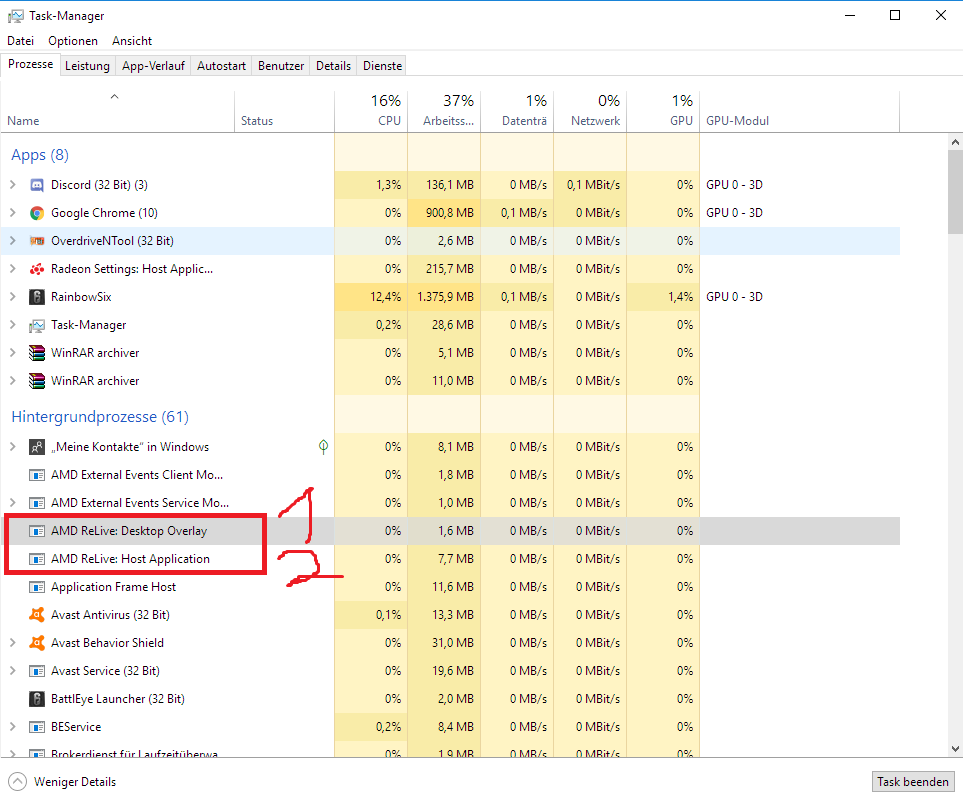The height and width of the screenshot is (803, 963).
Task: Click the Application Frame Host icon
Action: coord(37,587)
